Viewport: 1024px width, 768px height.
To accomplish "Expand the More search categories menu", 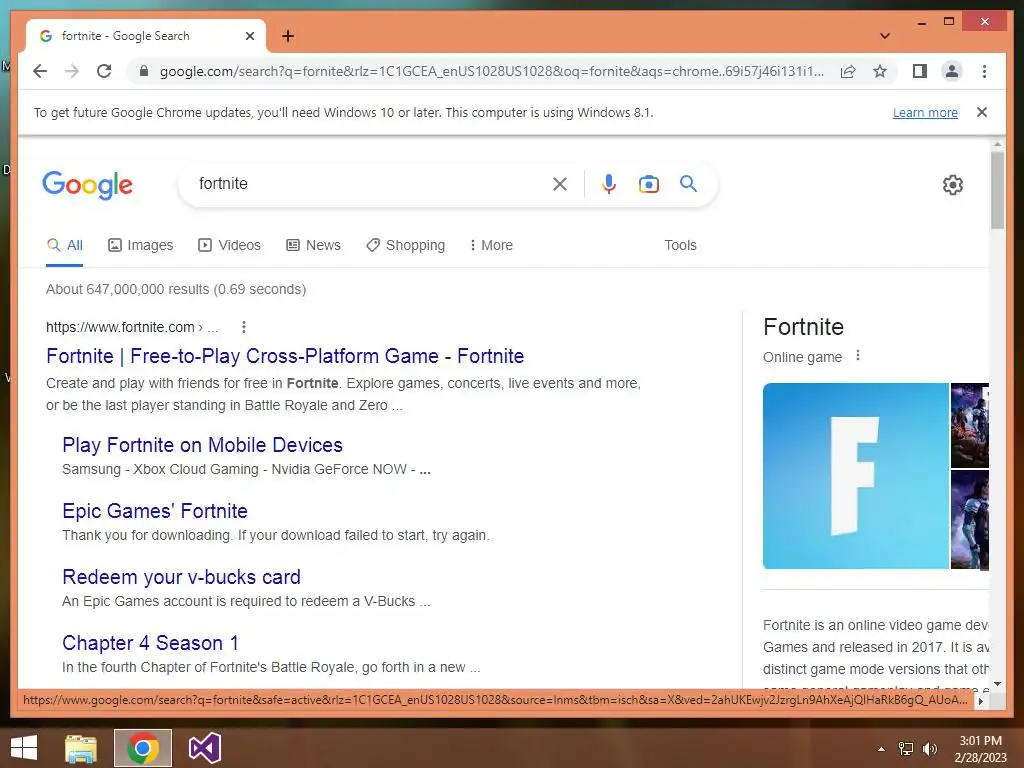I will pyautogui.click(x=491, y=246).
